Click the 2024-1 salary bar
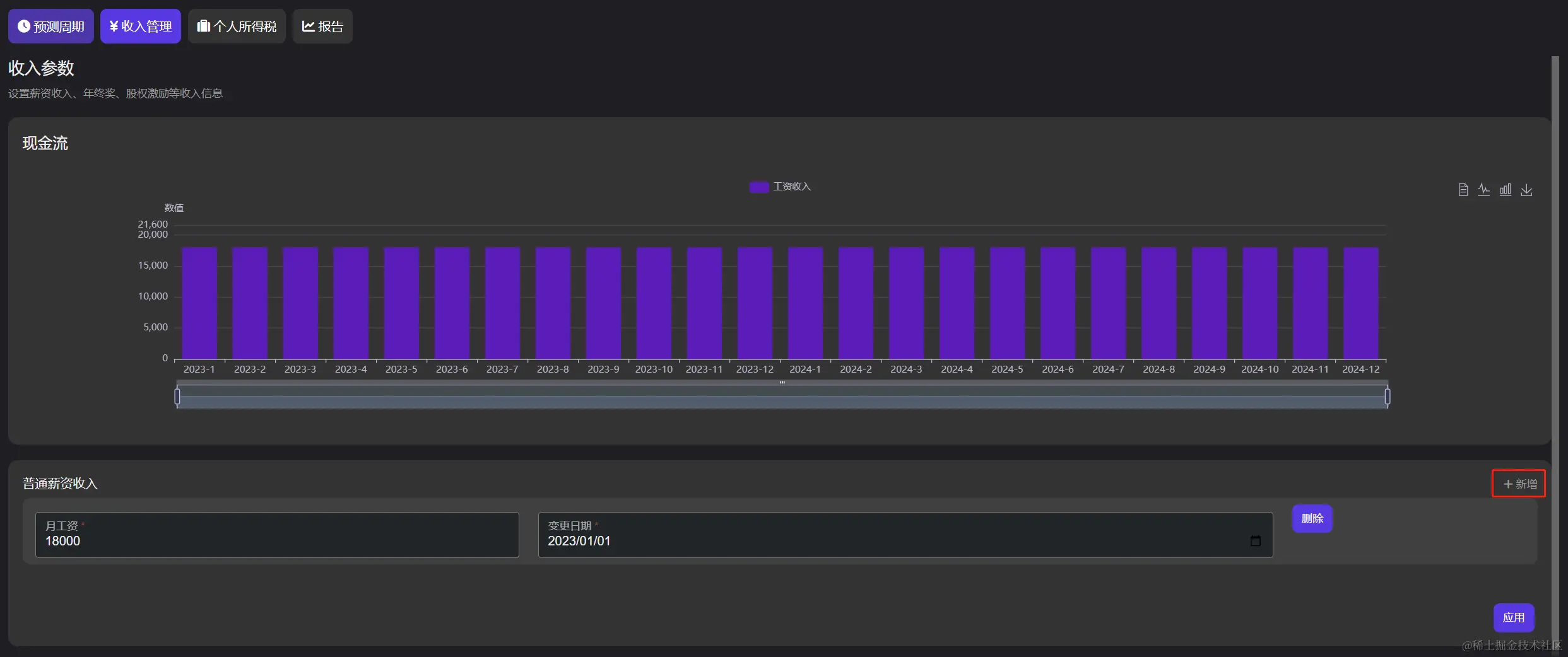Image resolution: width=1568 pixels, height=657 pixels. point(805,303)
